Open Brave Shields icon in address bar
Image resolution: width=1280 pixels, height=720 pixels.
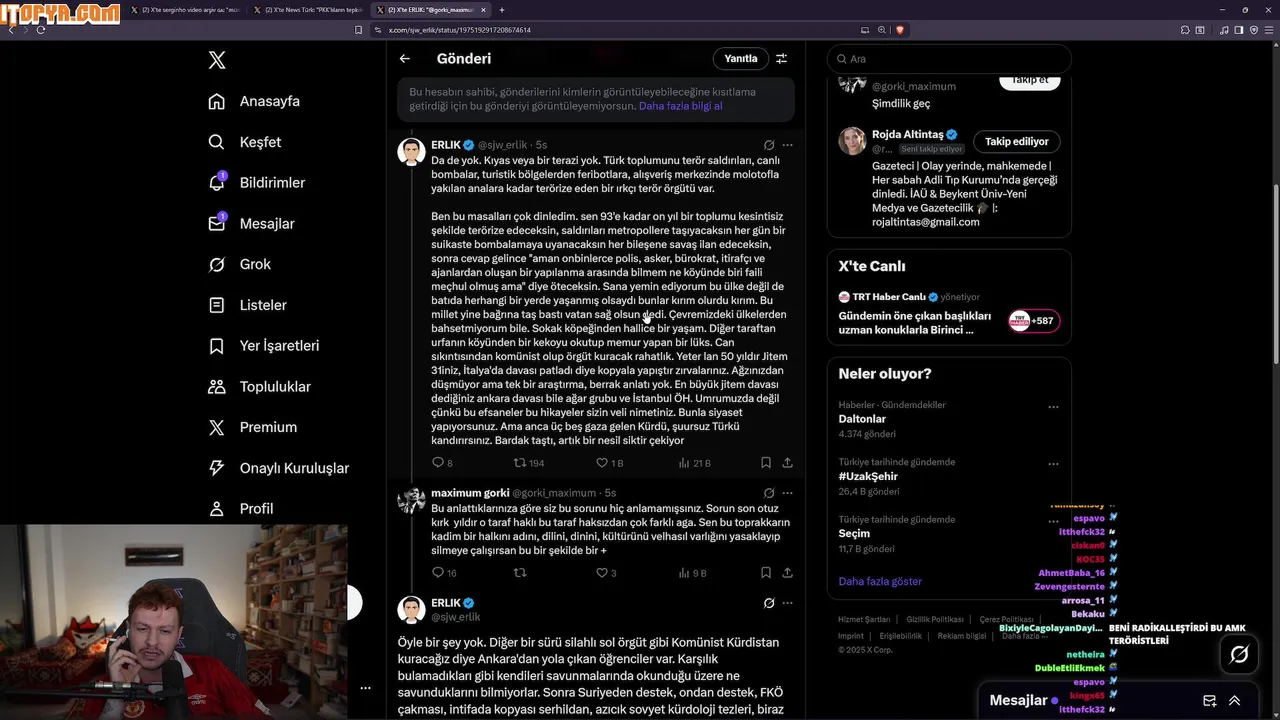pos(900,30)
